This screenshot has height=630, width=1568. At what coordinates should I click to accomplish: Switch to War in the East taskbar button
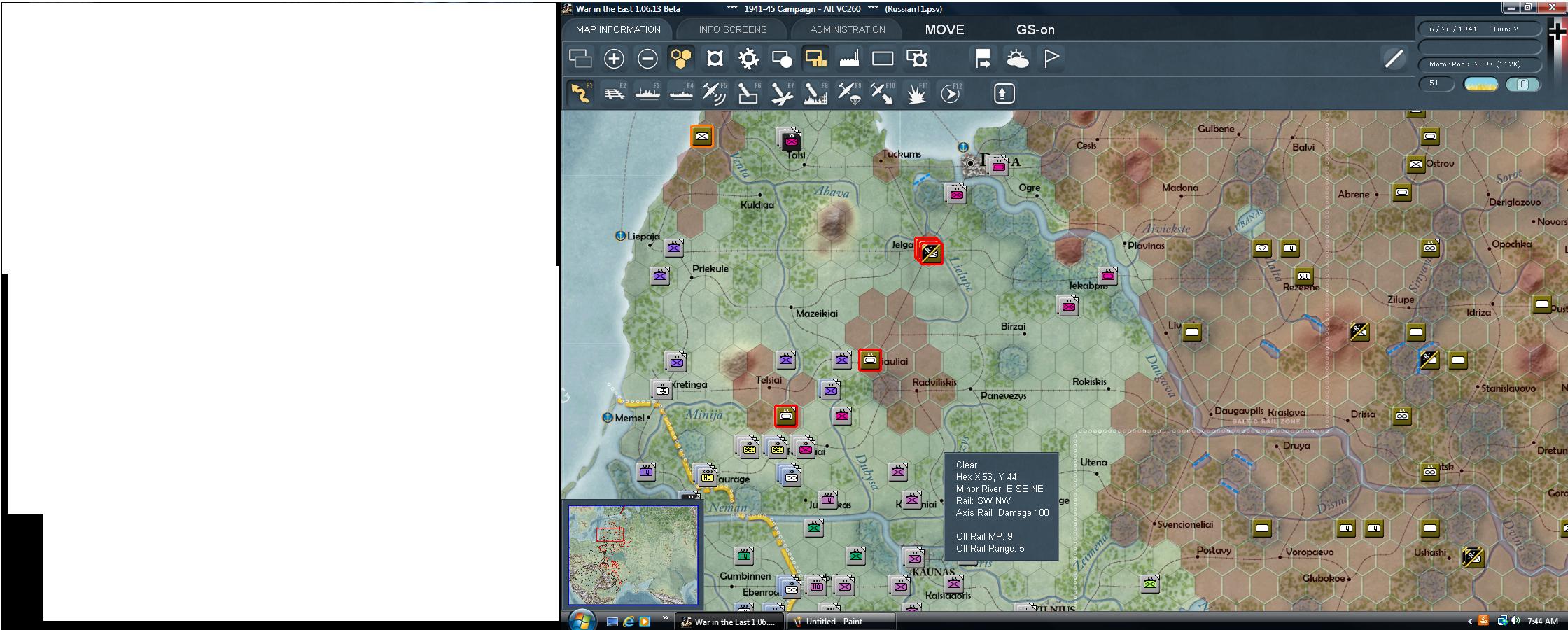click(x=729, y=622)
